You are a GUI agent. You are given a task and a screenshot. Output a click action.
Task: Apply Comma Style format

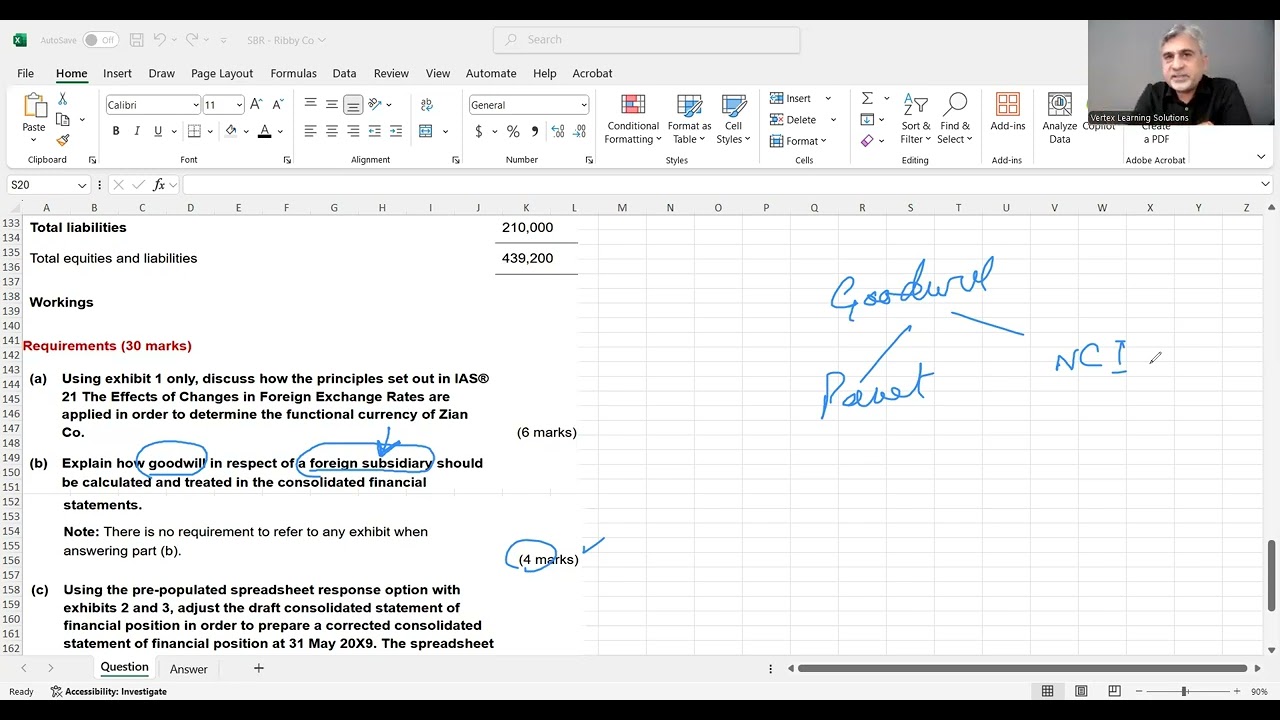click(x=535, y=131)
